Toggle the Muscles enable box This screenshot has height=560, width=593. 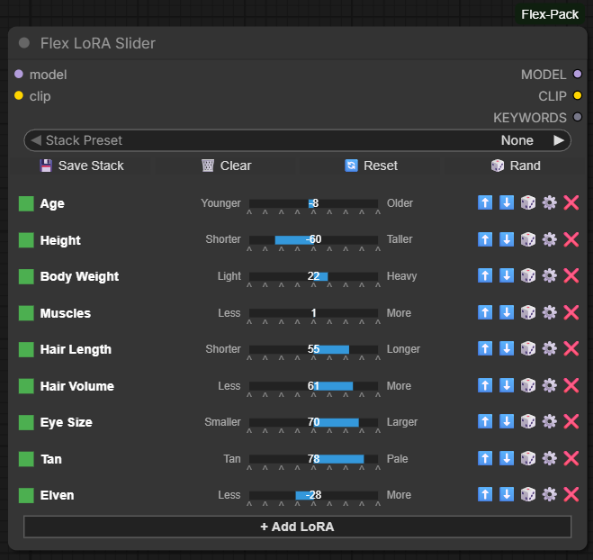click(26, 313)
